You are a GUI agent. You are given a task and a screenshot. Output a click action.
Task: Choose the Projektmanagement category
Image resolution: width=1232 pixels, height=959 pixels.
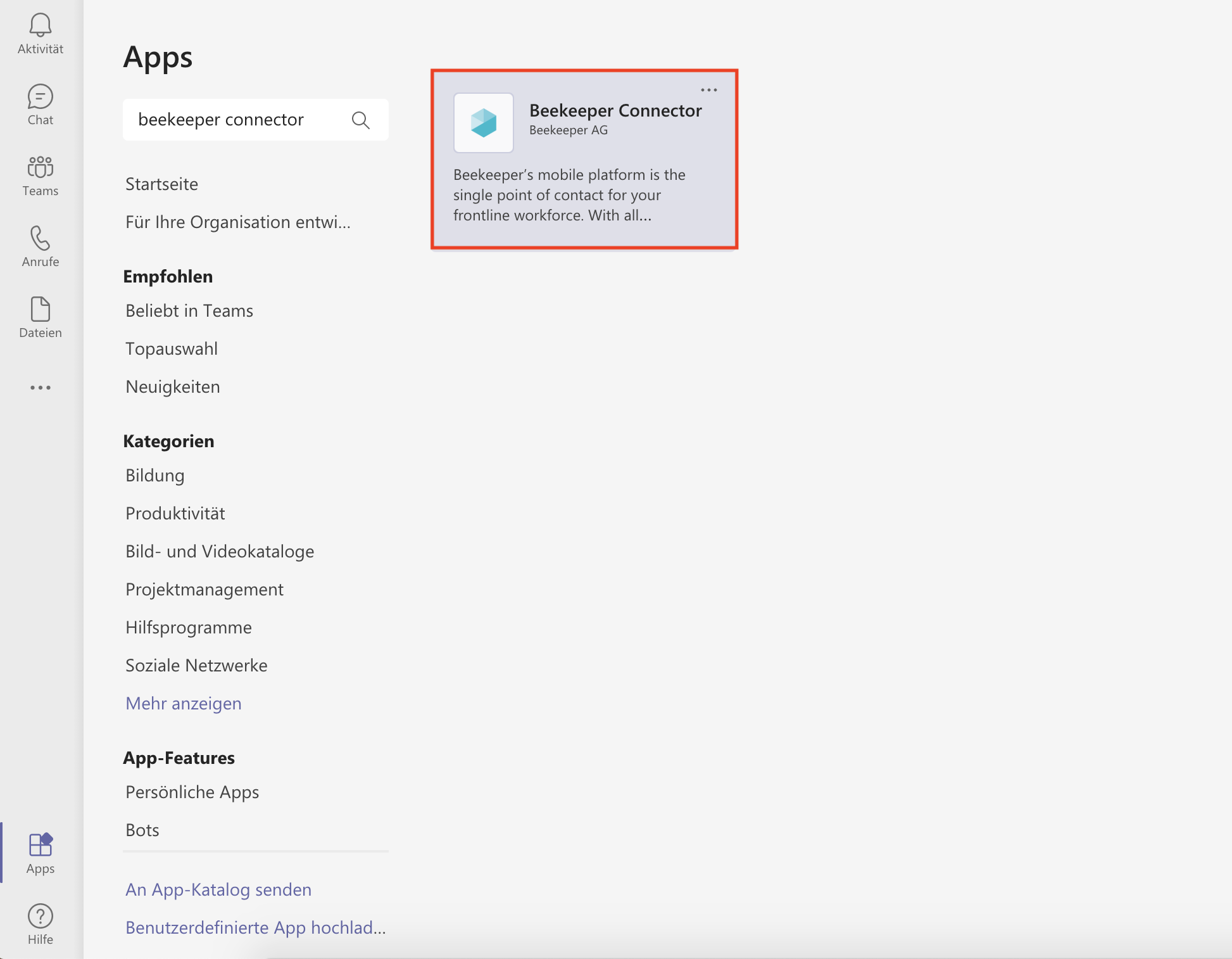point(204,589)
